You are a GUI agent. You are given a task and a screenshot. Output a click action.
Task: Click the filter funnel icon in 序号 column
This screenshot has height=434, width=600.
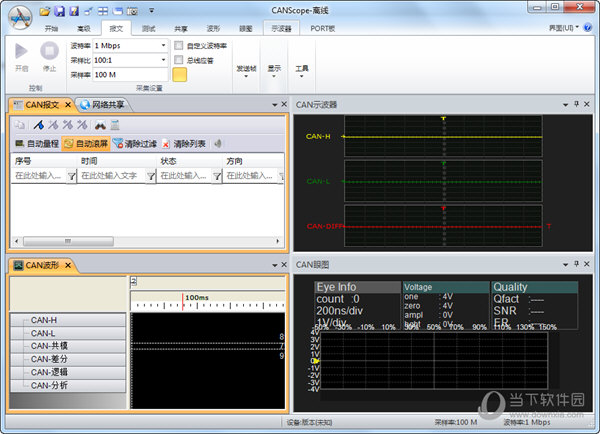[x=72, y=176]
